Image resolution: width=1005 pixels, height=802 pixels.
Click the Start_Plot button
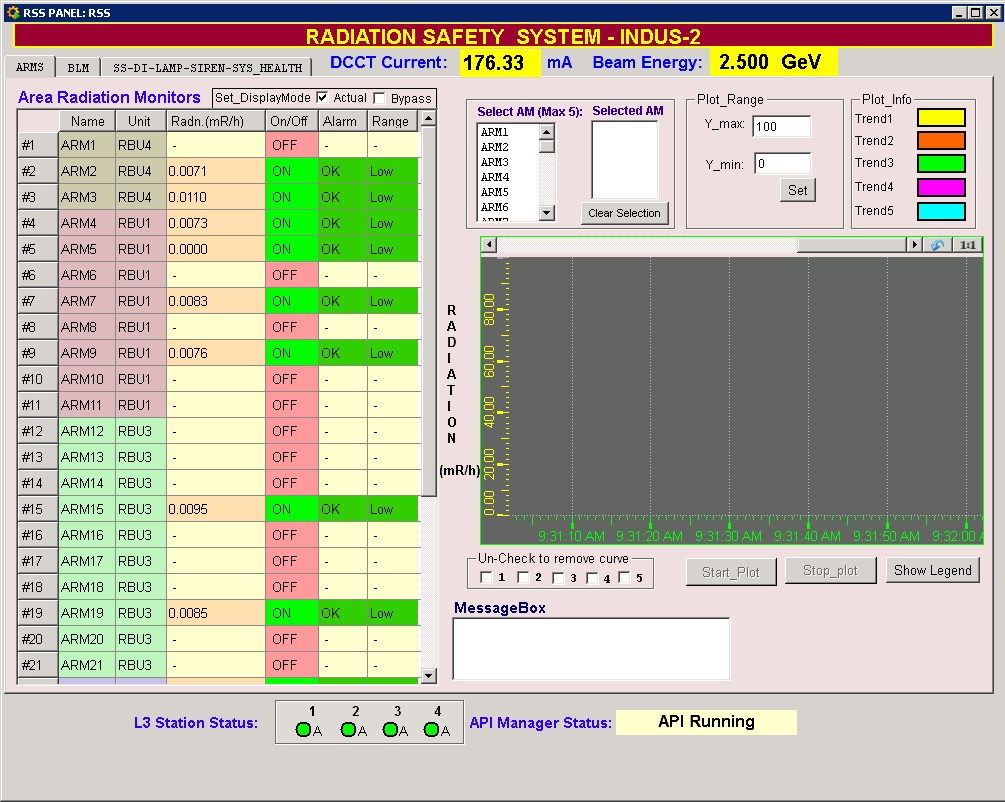[x=731, y=572]
